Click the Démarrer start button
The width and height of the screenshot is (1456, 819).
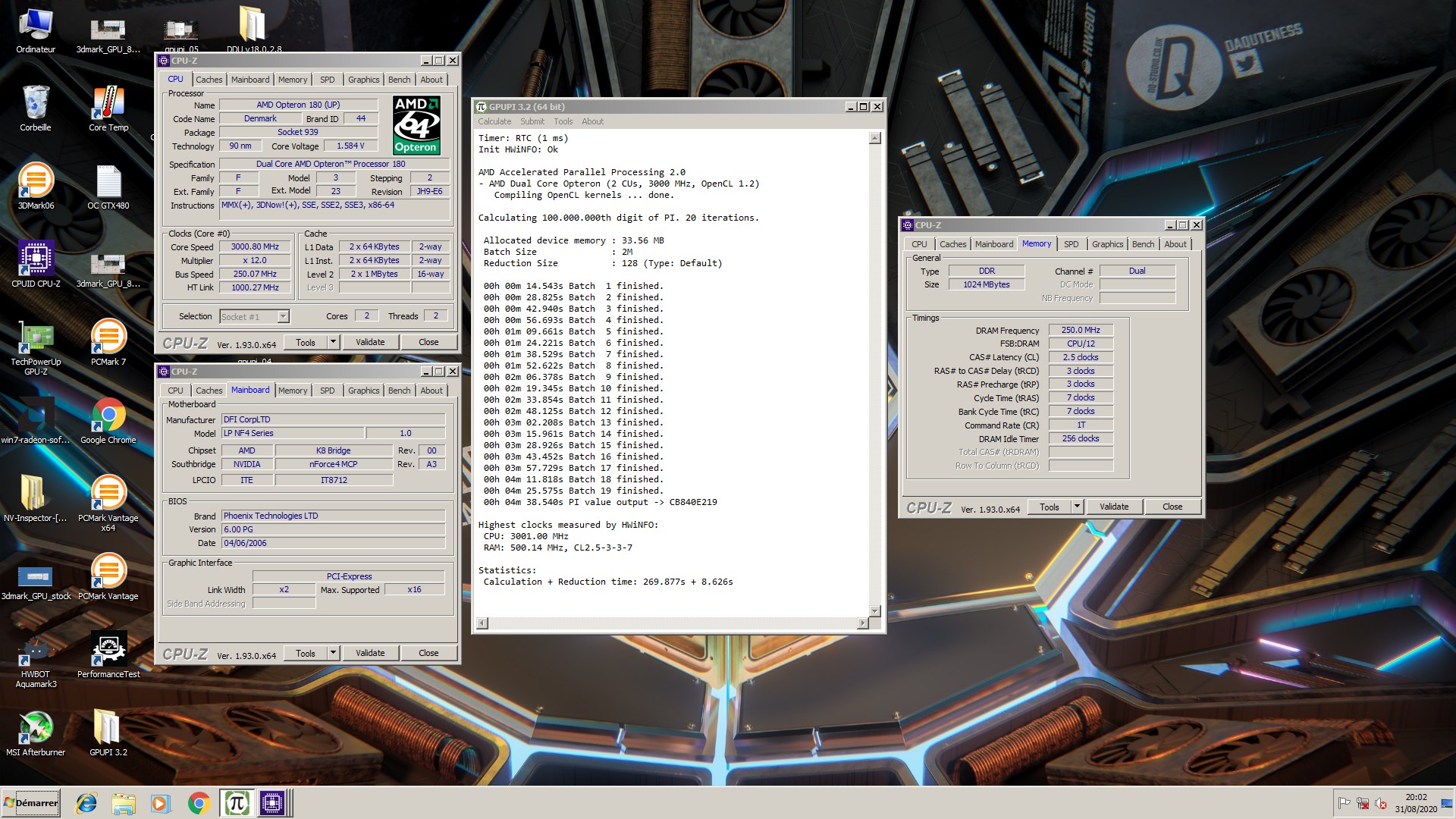coord(31,803)
